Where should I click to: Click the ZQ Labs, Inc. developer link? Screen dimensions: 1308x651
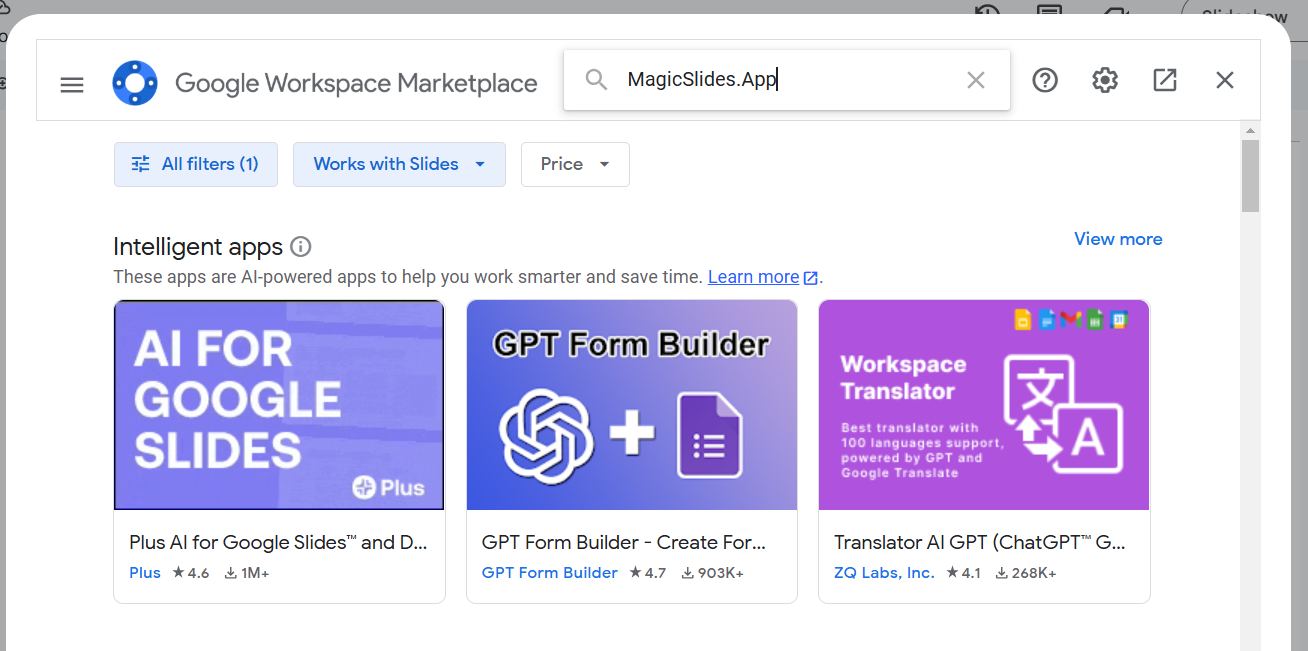884,573
